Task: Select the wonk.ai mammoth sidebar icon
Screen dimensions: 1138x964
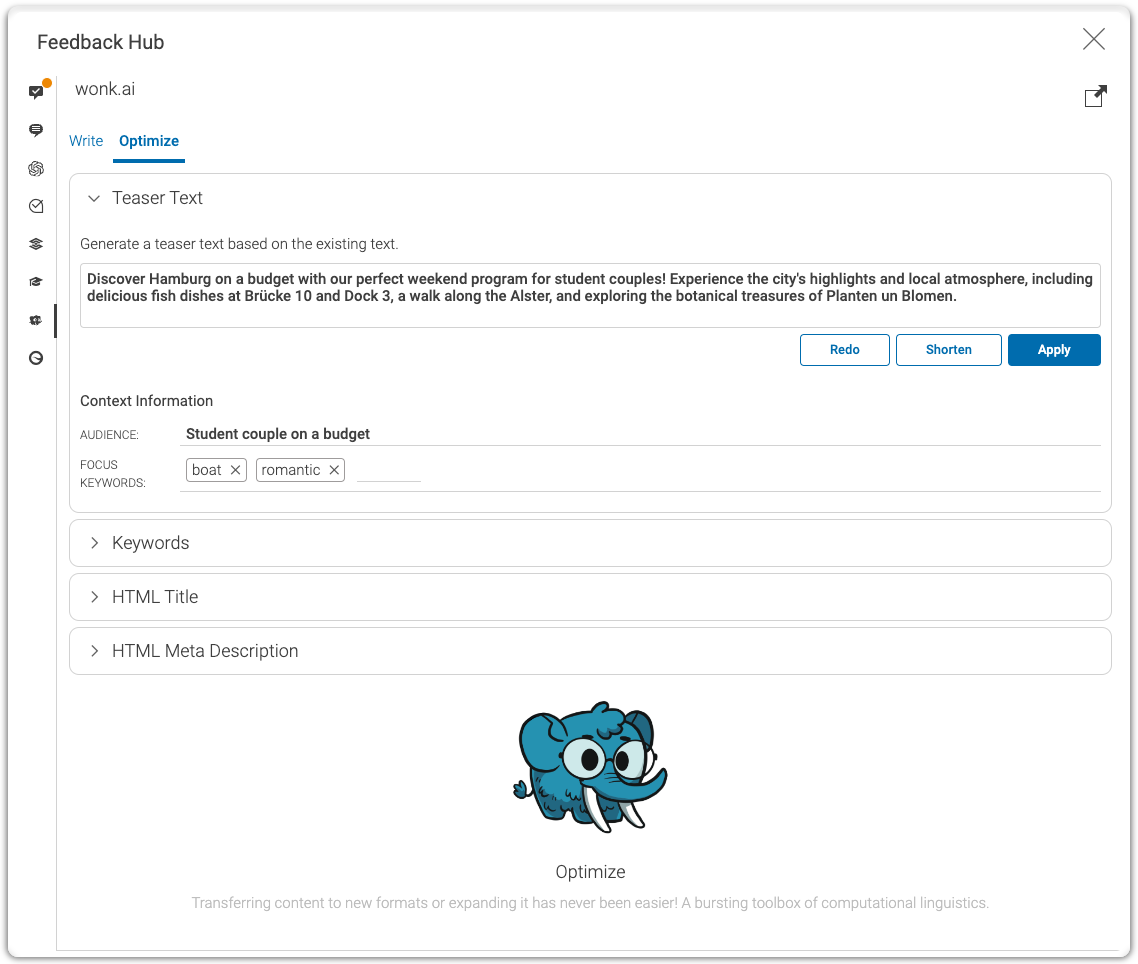Action: tap(36, 320)
